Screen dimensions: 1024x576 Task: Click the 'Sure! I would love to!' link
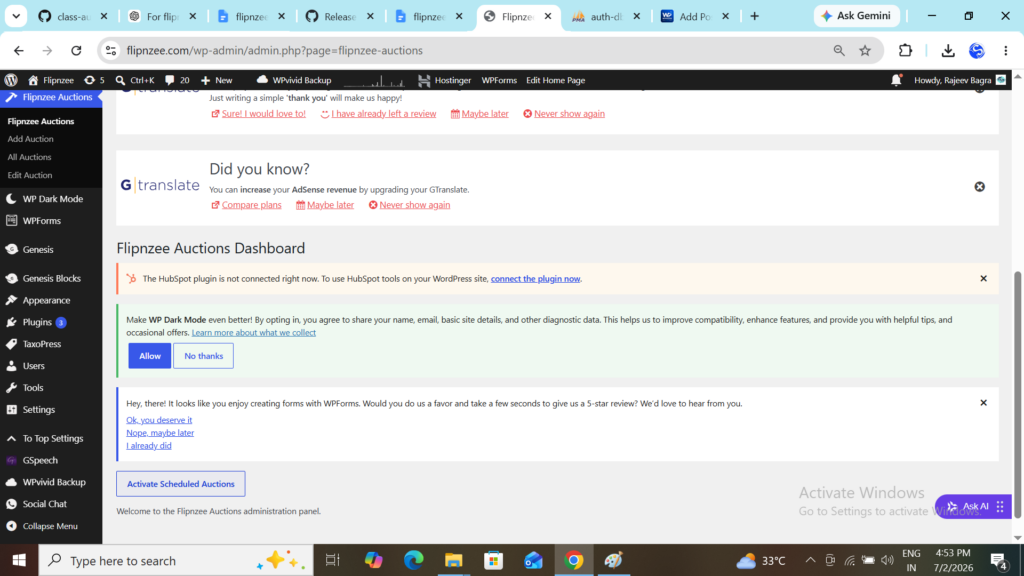click(x=263, y=114)
